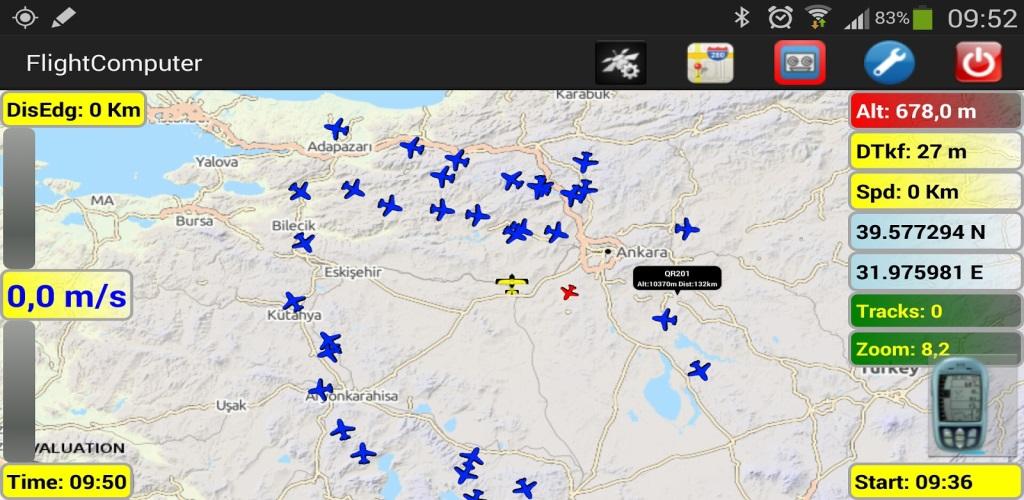Tap the red power off icon
The height and width of the screenshot is (500, 1024).
click(978, 63)
